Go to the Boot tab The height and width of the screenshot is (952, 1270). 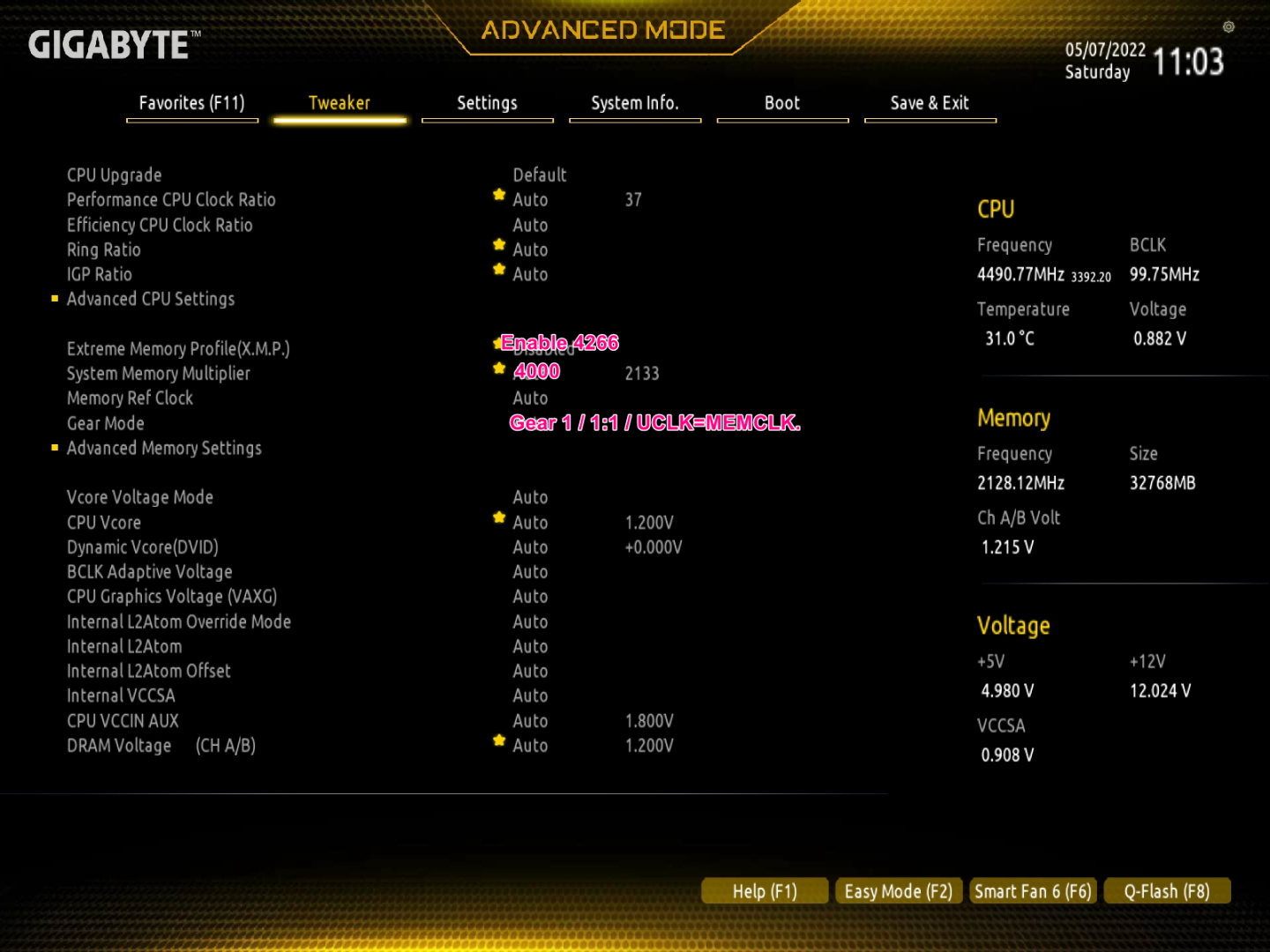click(x=782, y=104)
